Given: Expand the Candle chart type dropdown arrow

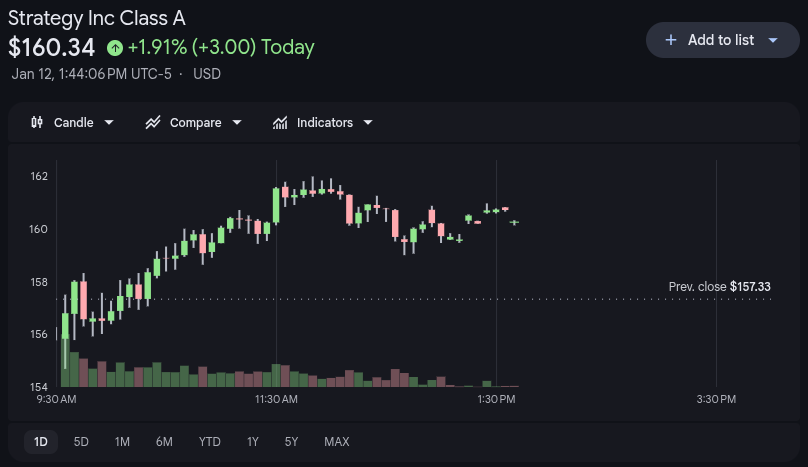Looking at the screenshot, I should pos(109,122).
